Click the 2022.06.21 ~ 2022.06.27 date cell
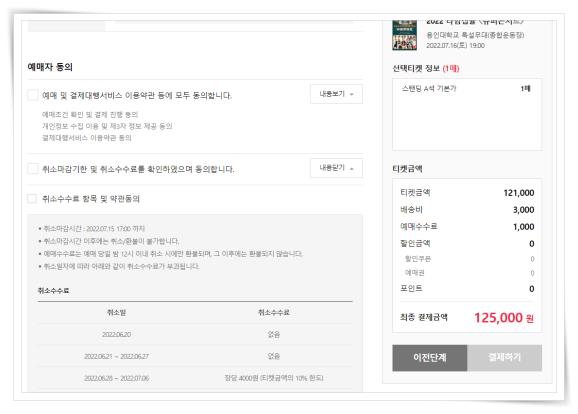578x414 pixels. pos(116,356)
